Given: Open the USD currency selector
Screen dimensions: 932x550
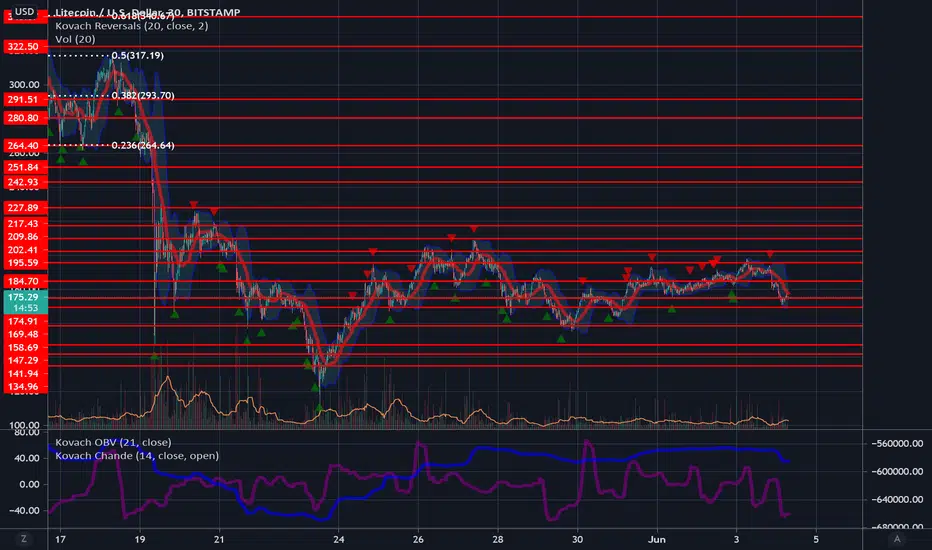Looking at the screenshot, I should [24, 11].
